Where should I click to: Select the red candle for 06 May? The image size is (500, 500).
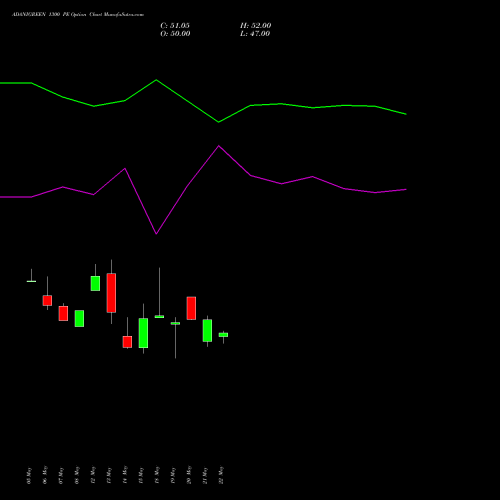[47, 300]
